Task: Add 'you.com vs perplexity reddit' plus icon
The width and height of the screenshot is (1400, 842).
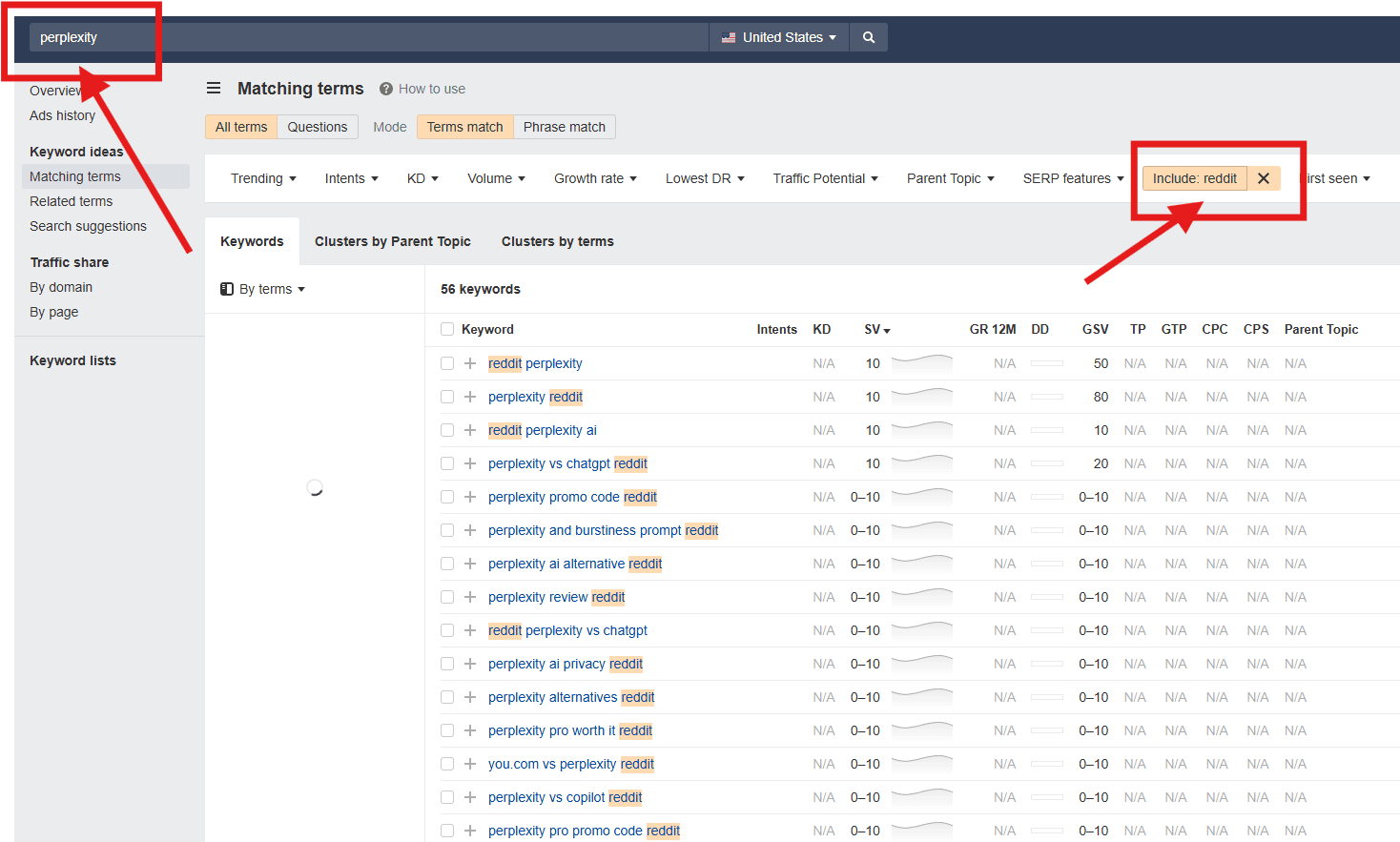Action: coord(470,764)
